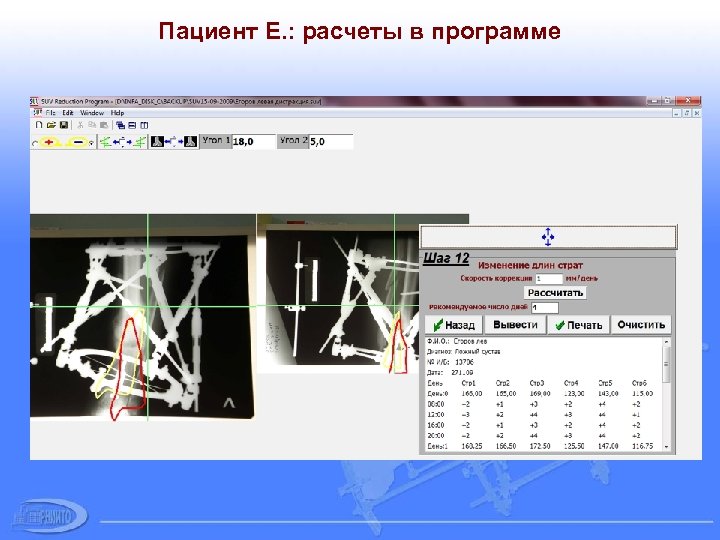
Task: Click the Стр1 column header
Action: tap(468, 383)
